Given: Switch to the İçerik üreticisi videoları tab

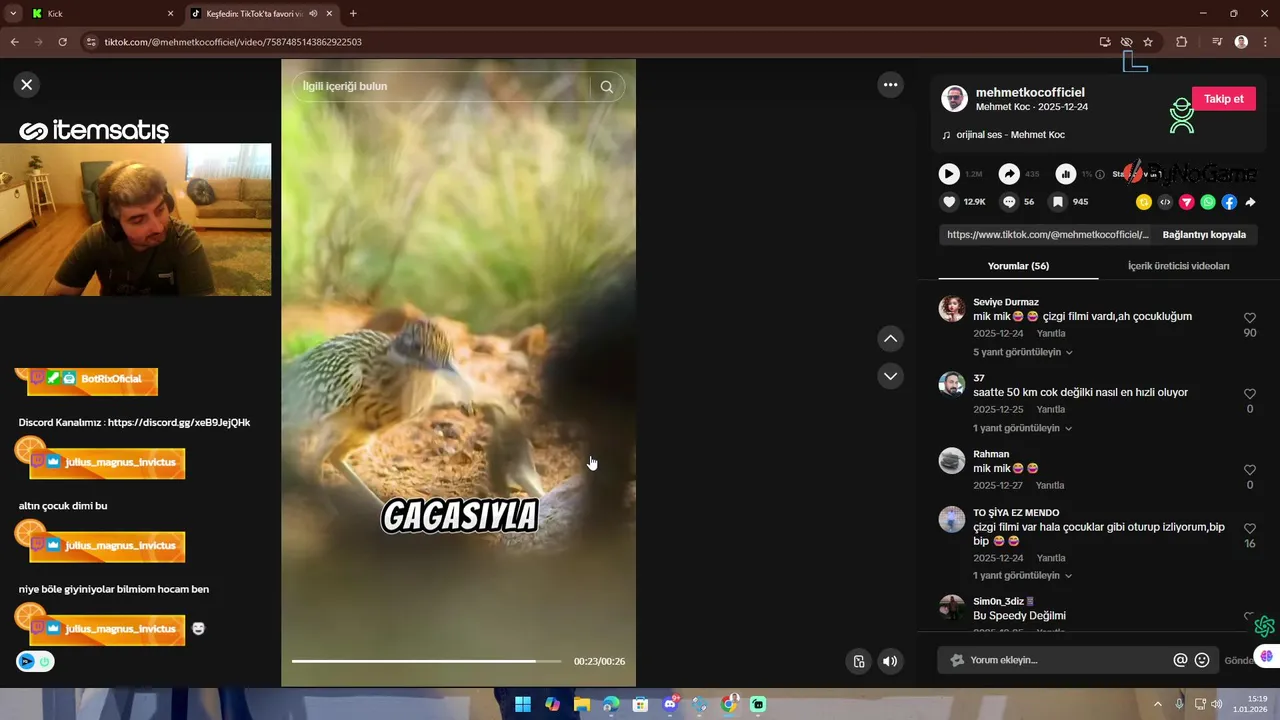Looking at the screenshot, I should pyautogui.click(x=1178, y=266).
